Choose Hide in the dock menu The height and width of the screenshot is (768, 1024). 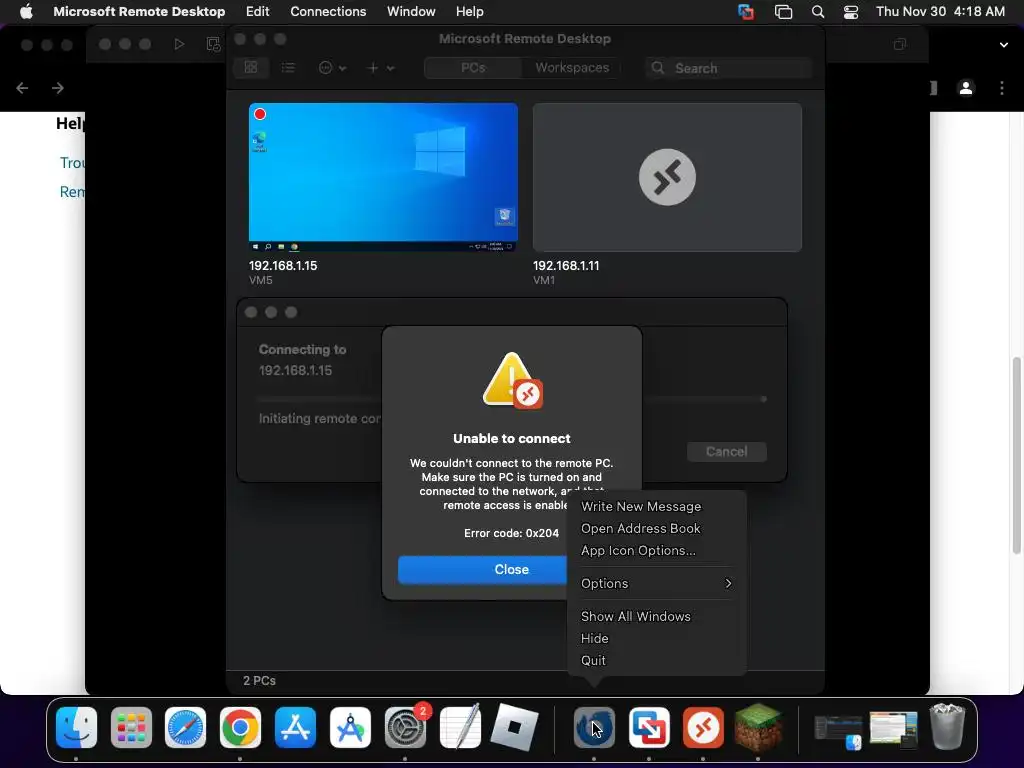pos(594,639)
